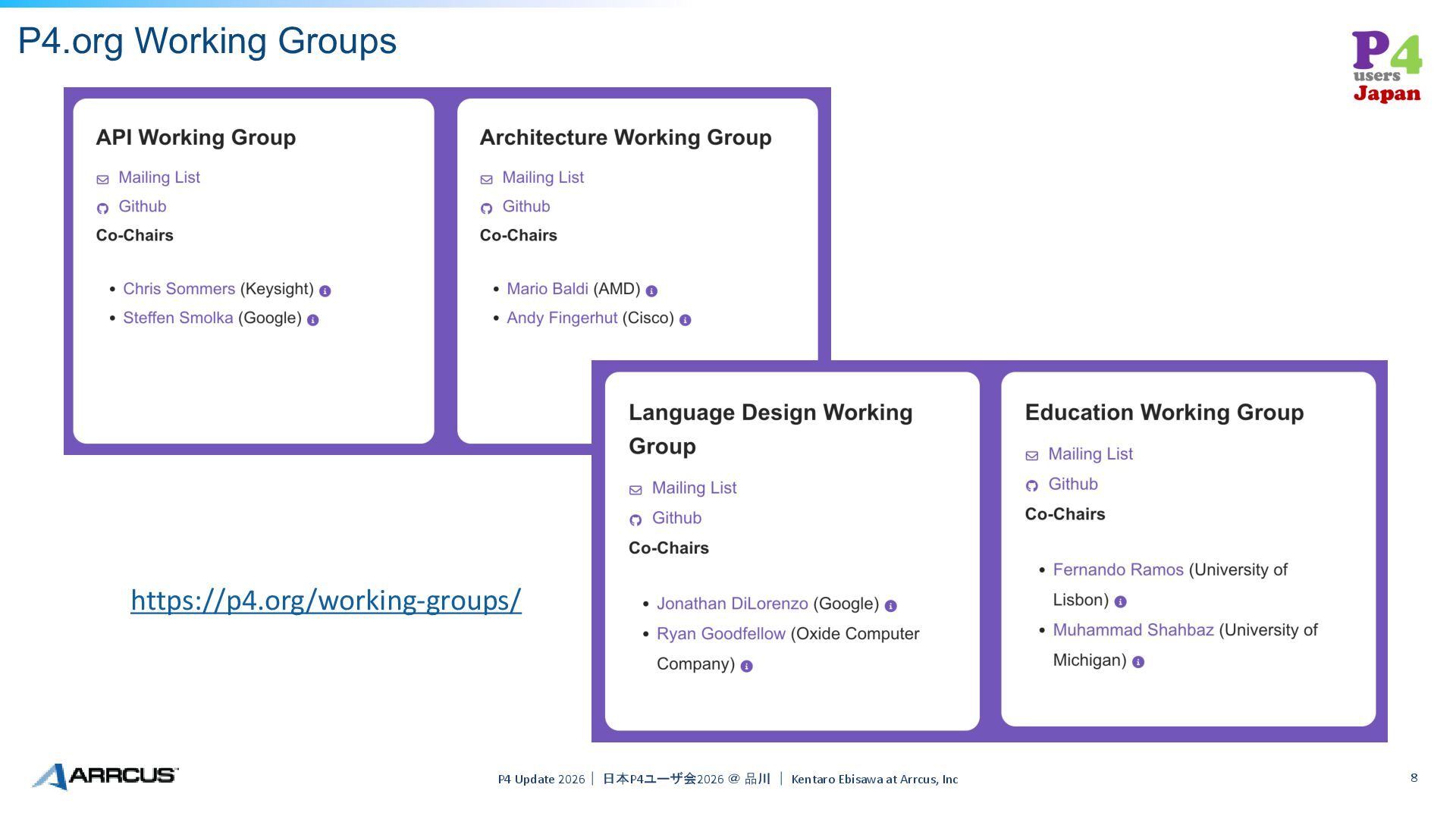Click info icon after Mario Baldi (AMD)

pos(651,291)
